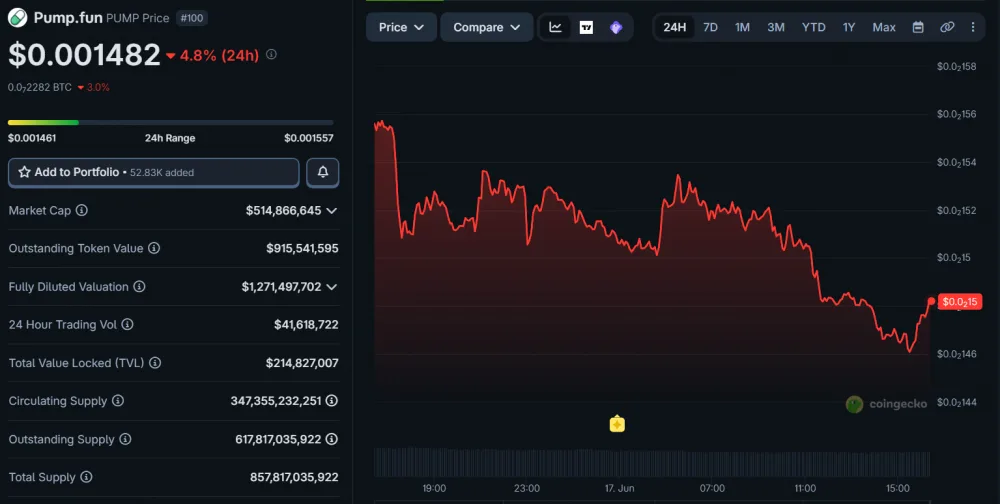
Task: Click info icon right of 617,817,035,922 value
Action: click(x=332, y=439)
